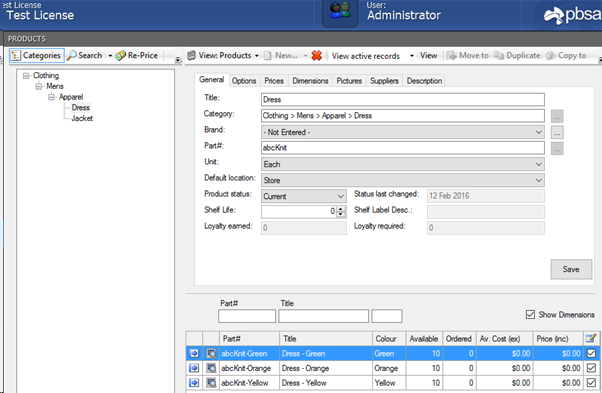Select Dress in the category tree
Image resolution: width=602 pixels, height=393 pixels.
click(x=81, y=107)
